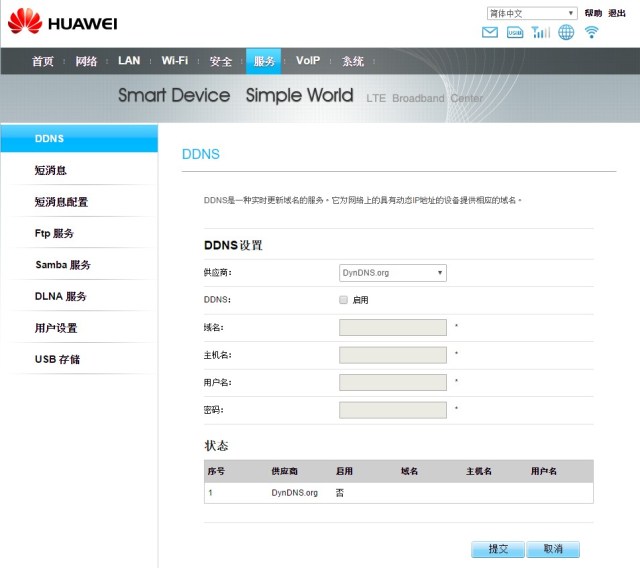This screenshot has height=568, width=640.
Task: Select Samba 服务 in the sidebar
Action: point(63,265)
